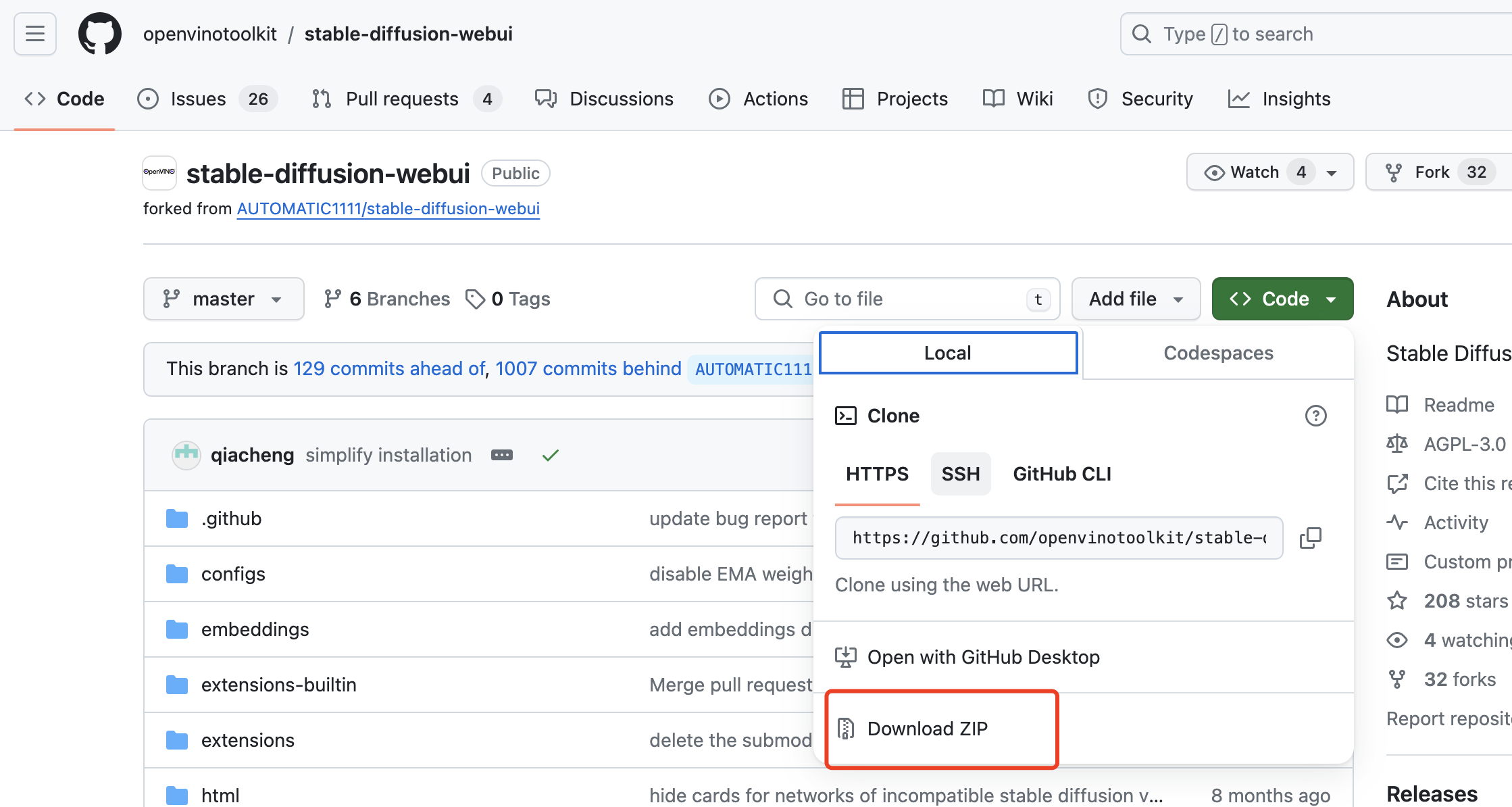This screenshot has width=1512, height=807.
Task: View the 4 watching link
Action: pyautogui.click(x=1449, y=640)
